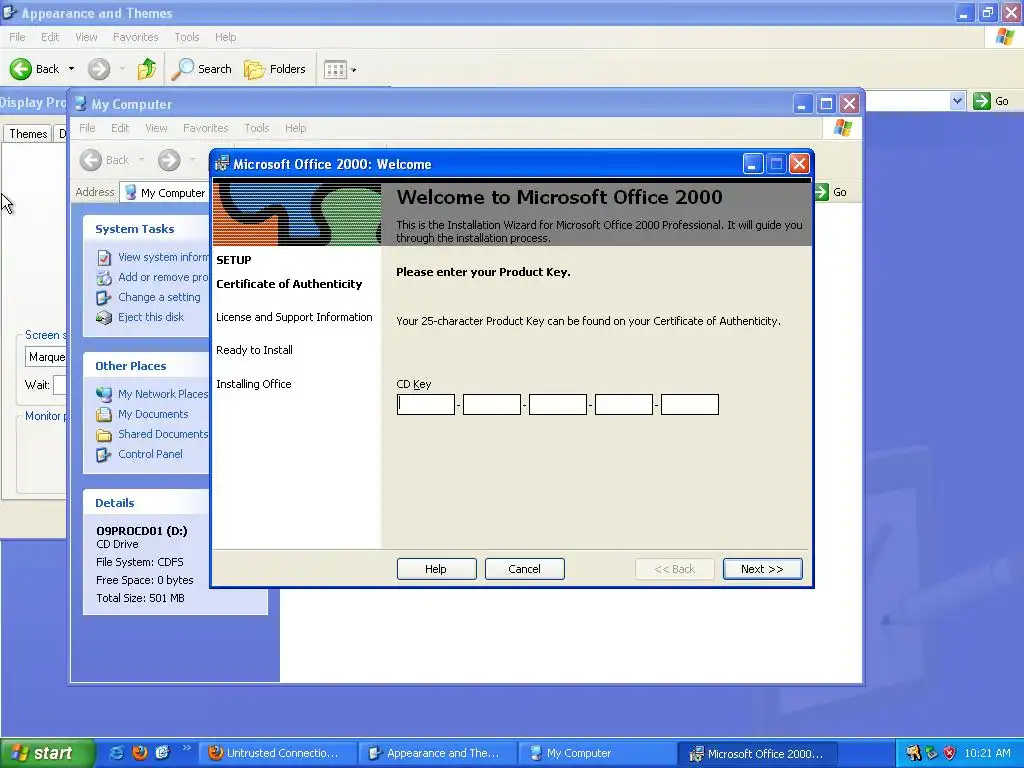Open File menu in Appearance and Themes window
The image size is (1024, 768).
pos(18,37)
